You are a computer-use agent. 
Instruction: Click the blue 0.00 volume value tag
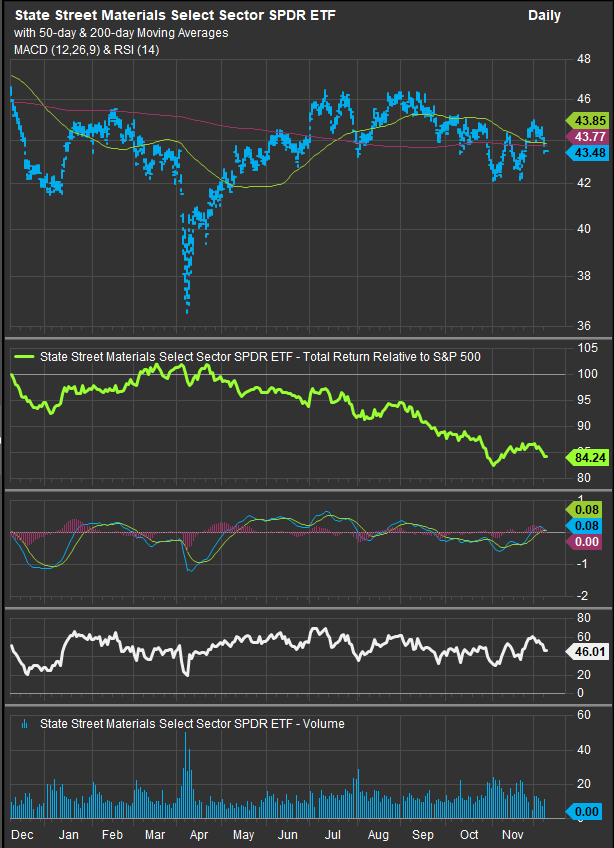(x=583, y=813)
